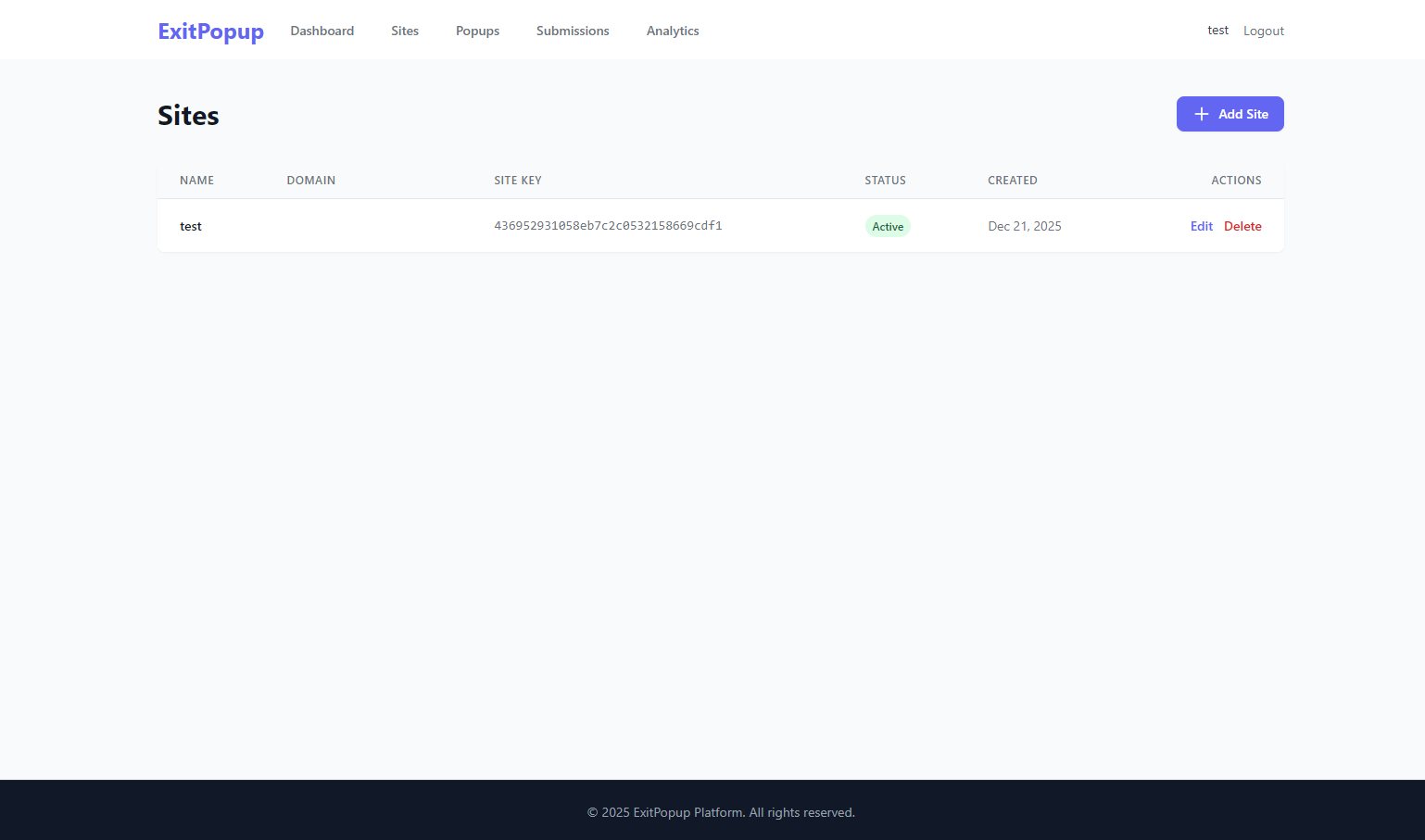Delete the test site
The height and width of the screenshot is (840, 1425).
coord(1242,226)
